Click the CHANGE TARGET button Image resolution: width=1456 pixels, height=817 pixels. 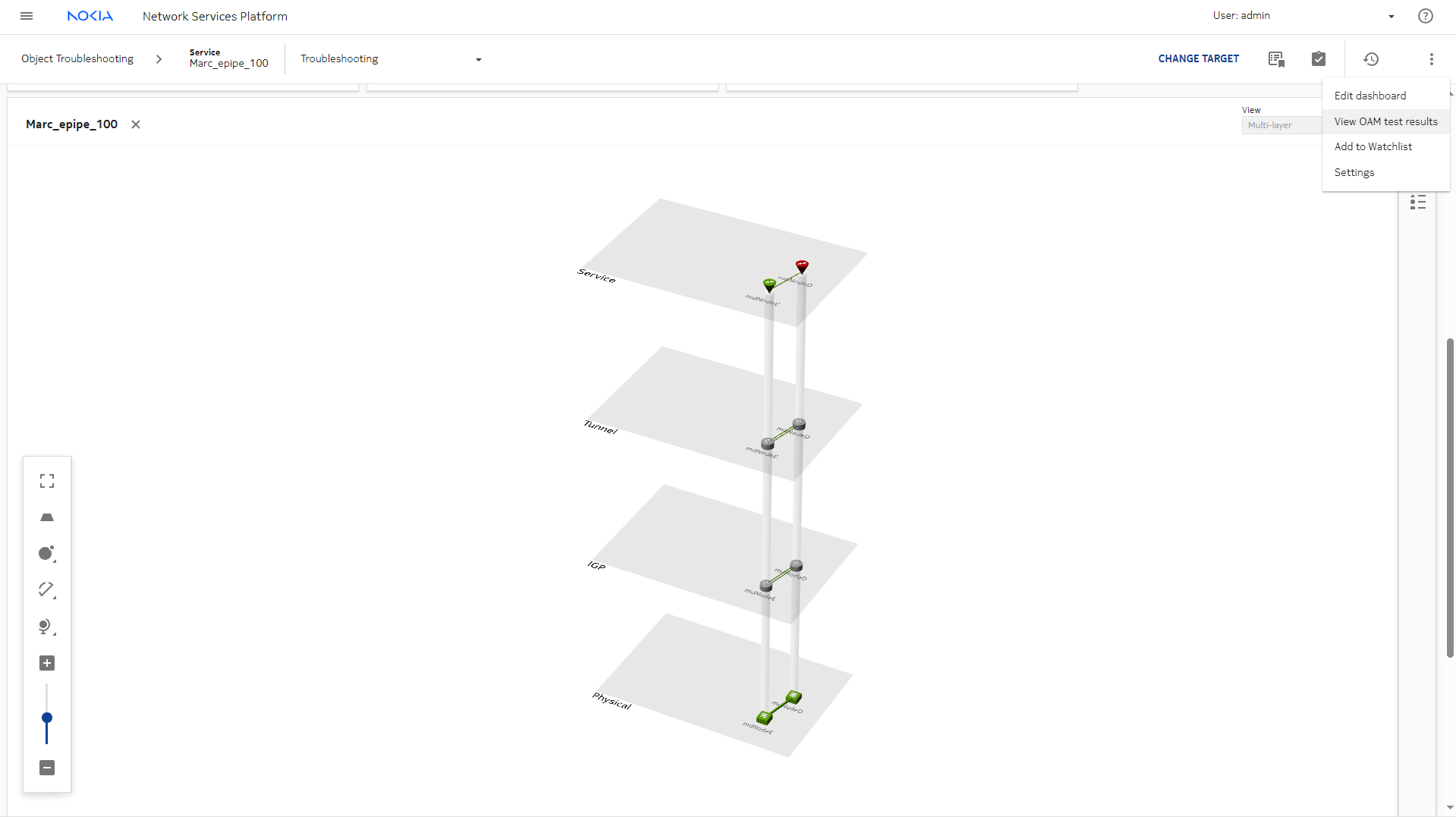pyautogui.click(x=1198, y=59)
